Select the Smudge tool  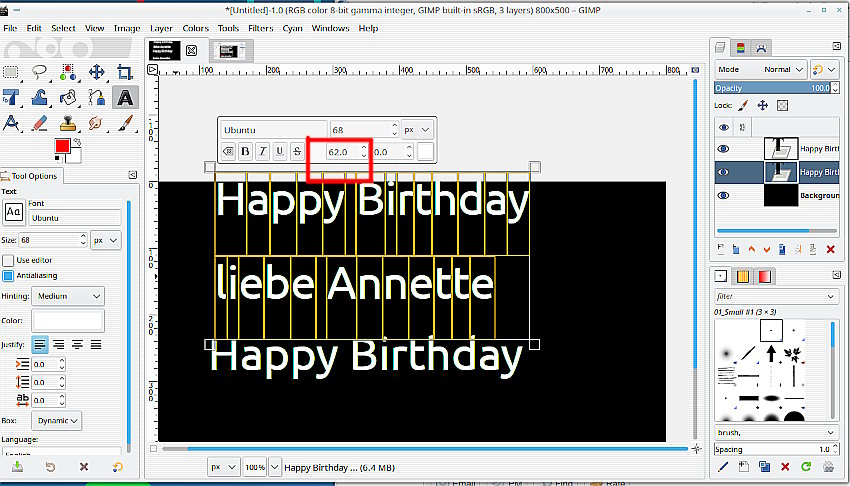click(96, 124)
